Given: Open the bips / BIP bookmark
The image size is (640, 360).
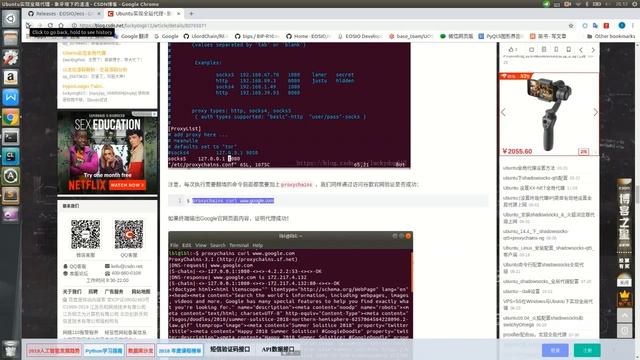Looking at the screenshot, I should (257, 36).
